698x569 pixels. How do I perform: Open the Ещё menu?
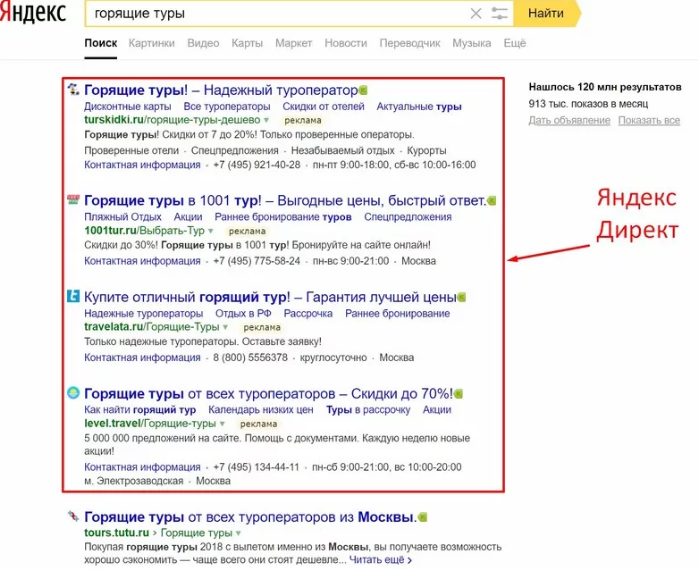tap(515, 43)
